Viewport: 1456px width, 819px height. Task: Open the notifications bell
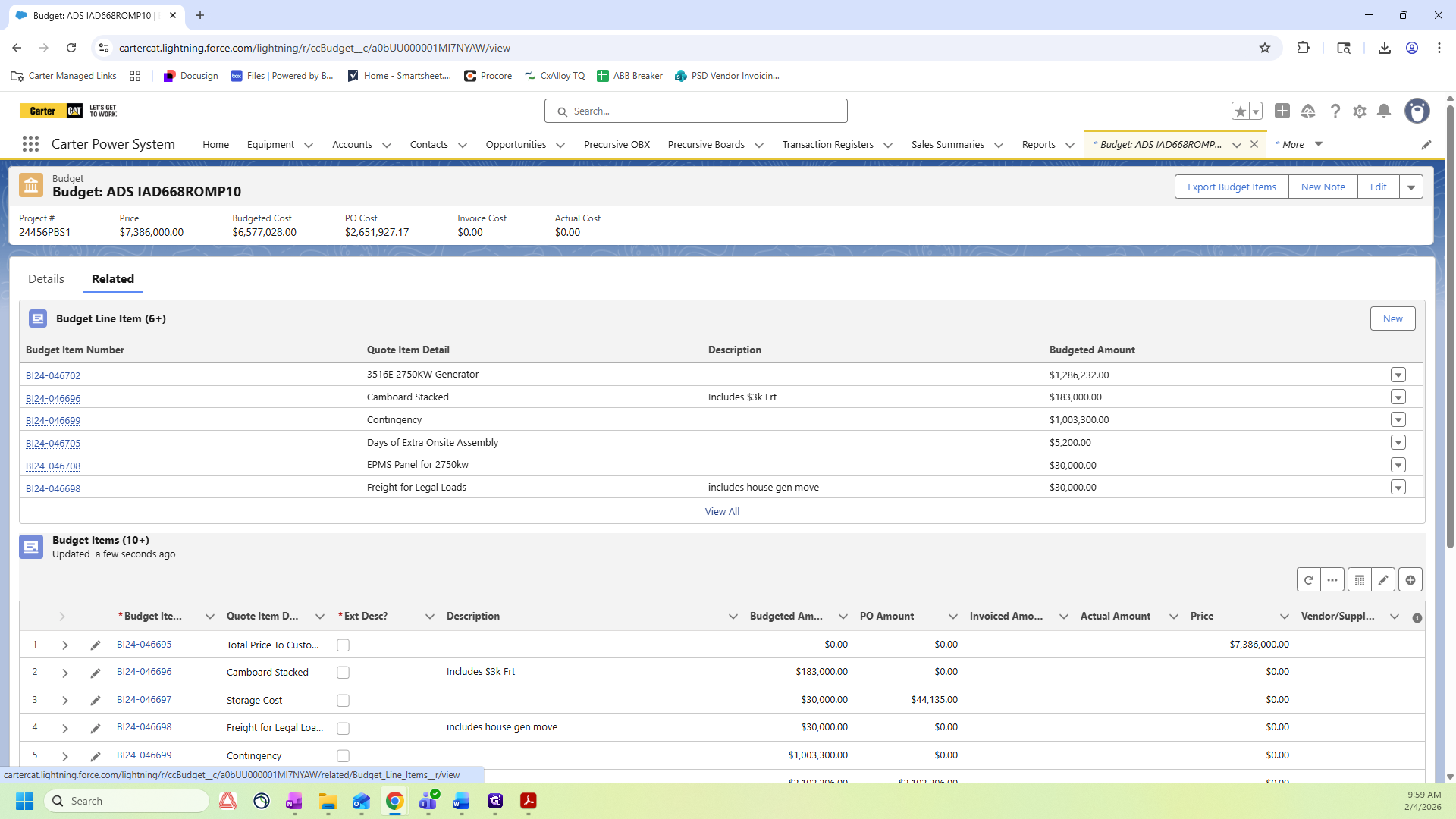[1384, 111]
